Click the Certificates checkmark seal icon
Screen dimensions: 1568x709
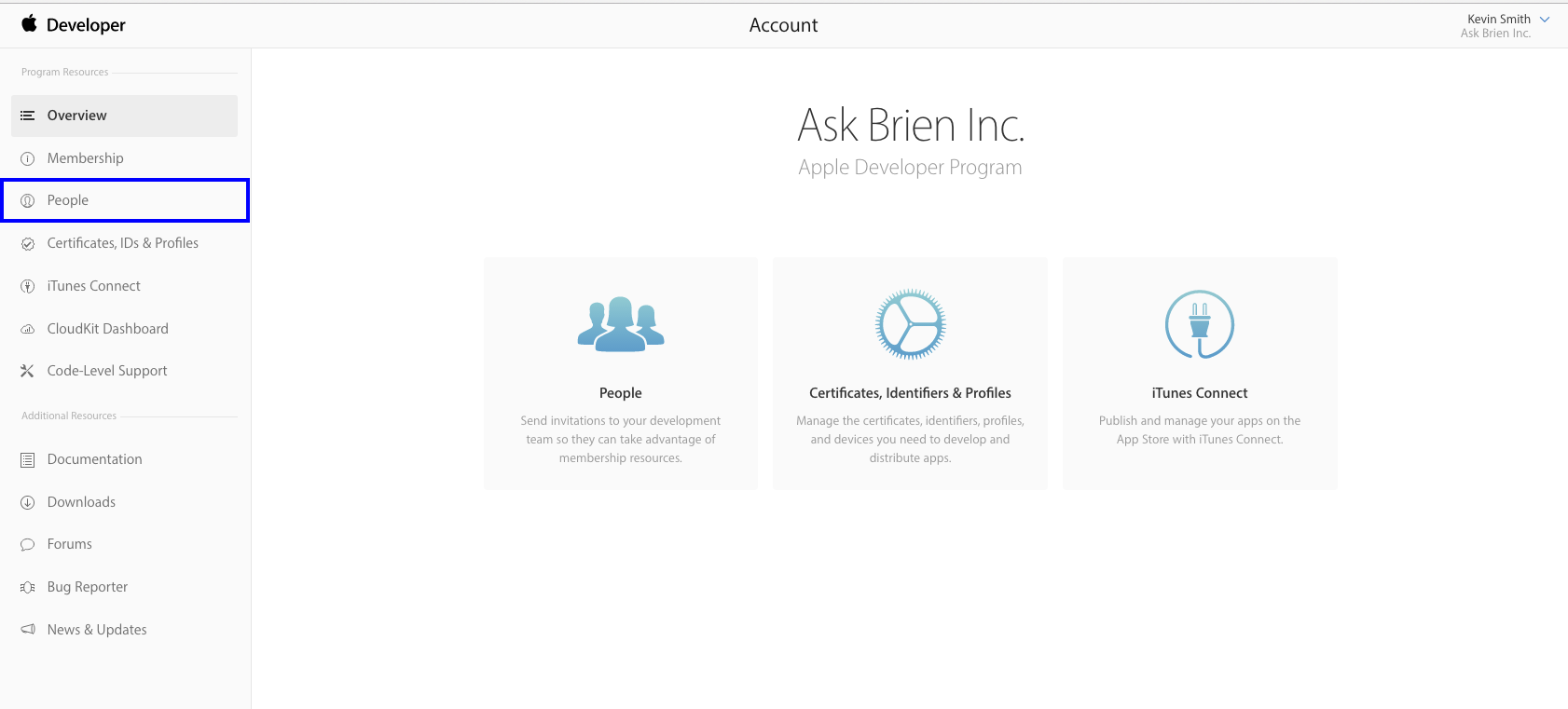(x=28, y=243)
